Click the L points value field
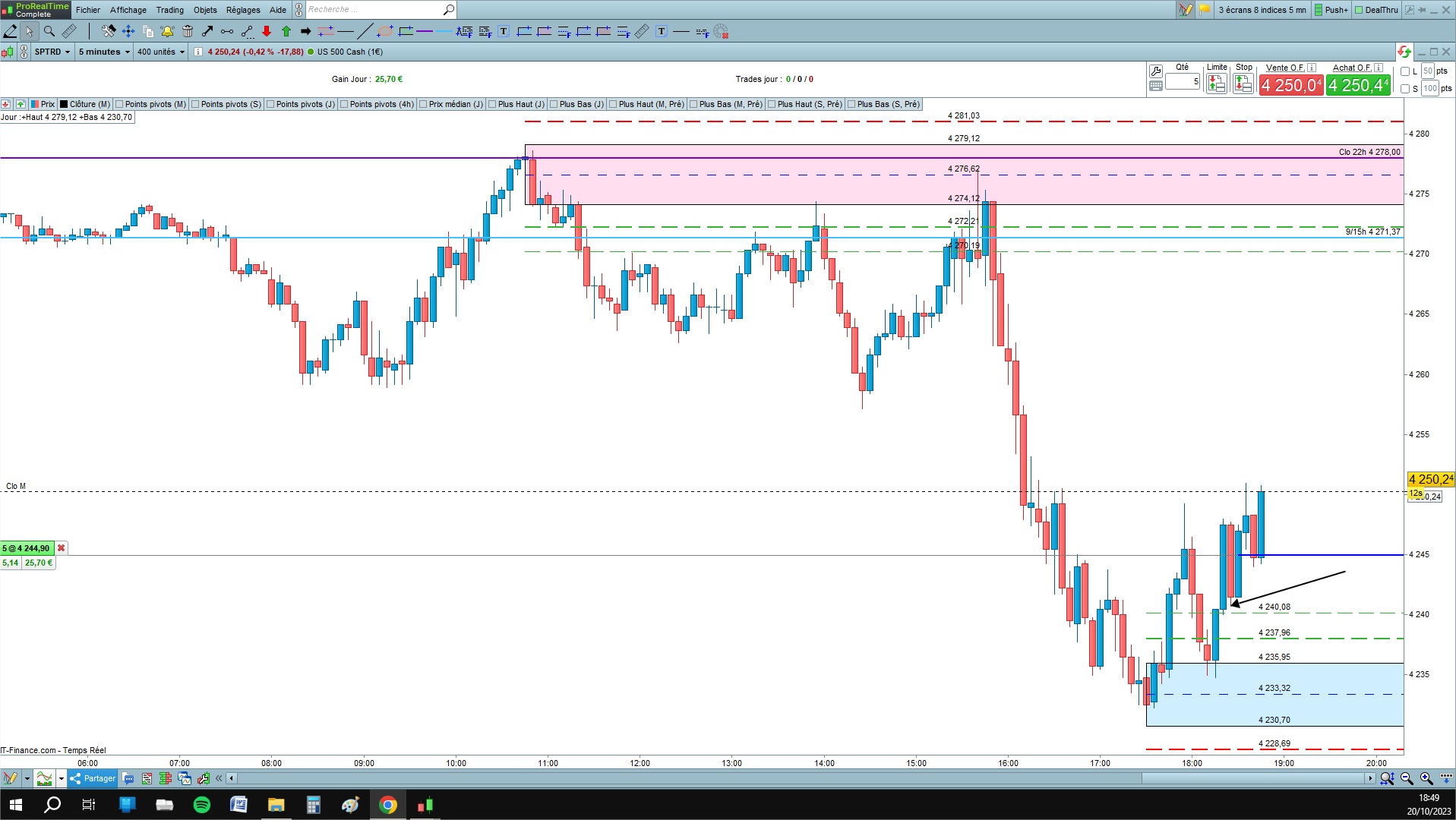 (1428, 71)
